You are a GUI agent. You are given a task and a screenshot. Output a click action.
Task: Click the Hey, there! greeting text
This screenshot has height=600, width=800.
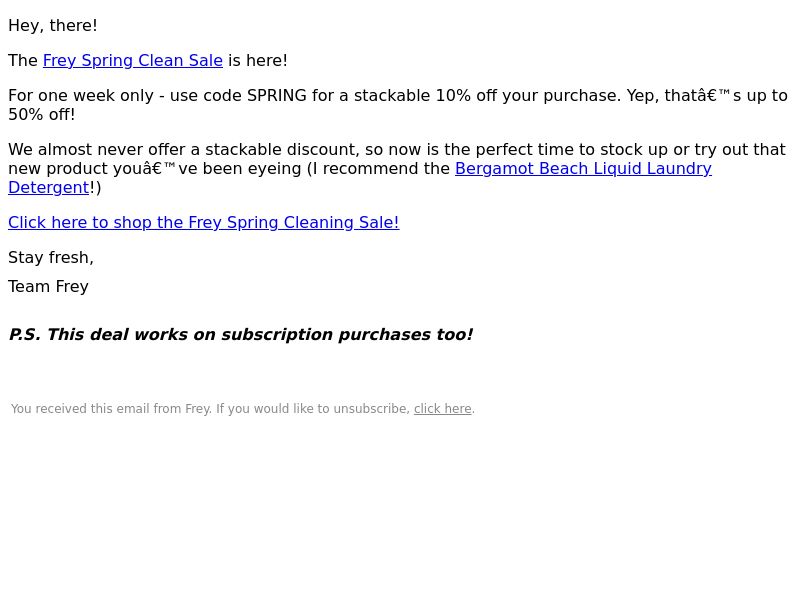click(x=53, y=26)
